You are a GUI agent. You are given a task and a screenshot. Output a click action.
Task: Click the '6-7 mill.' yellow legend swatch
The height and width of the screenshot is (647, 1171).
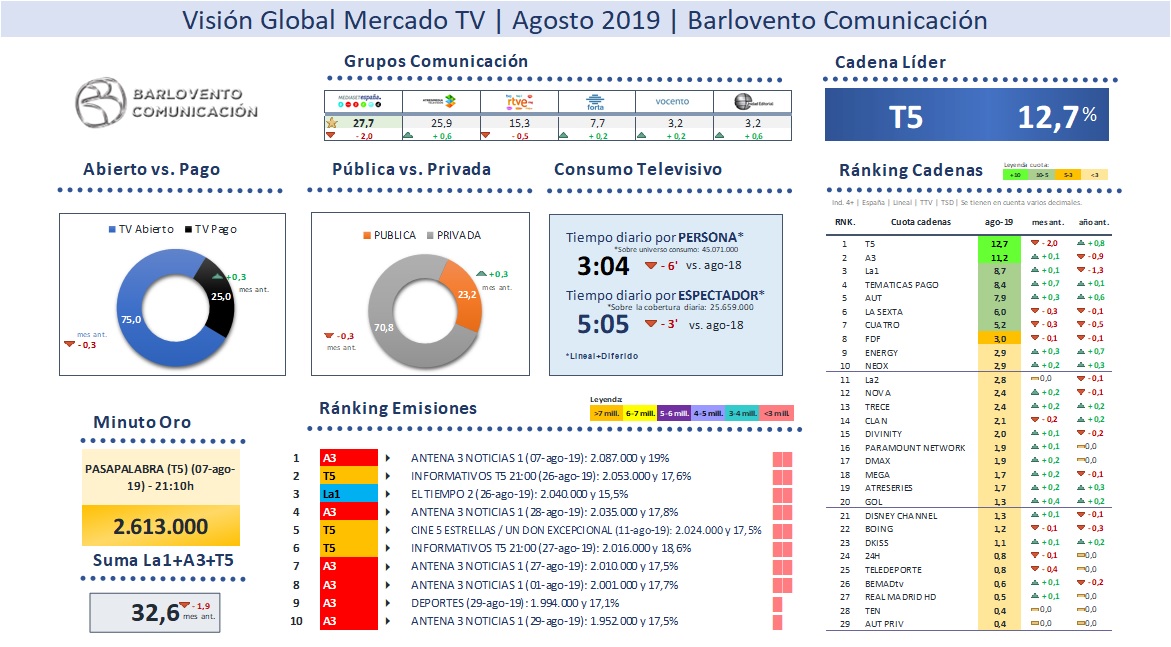pyautogui.click(x=640, y=413)
